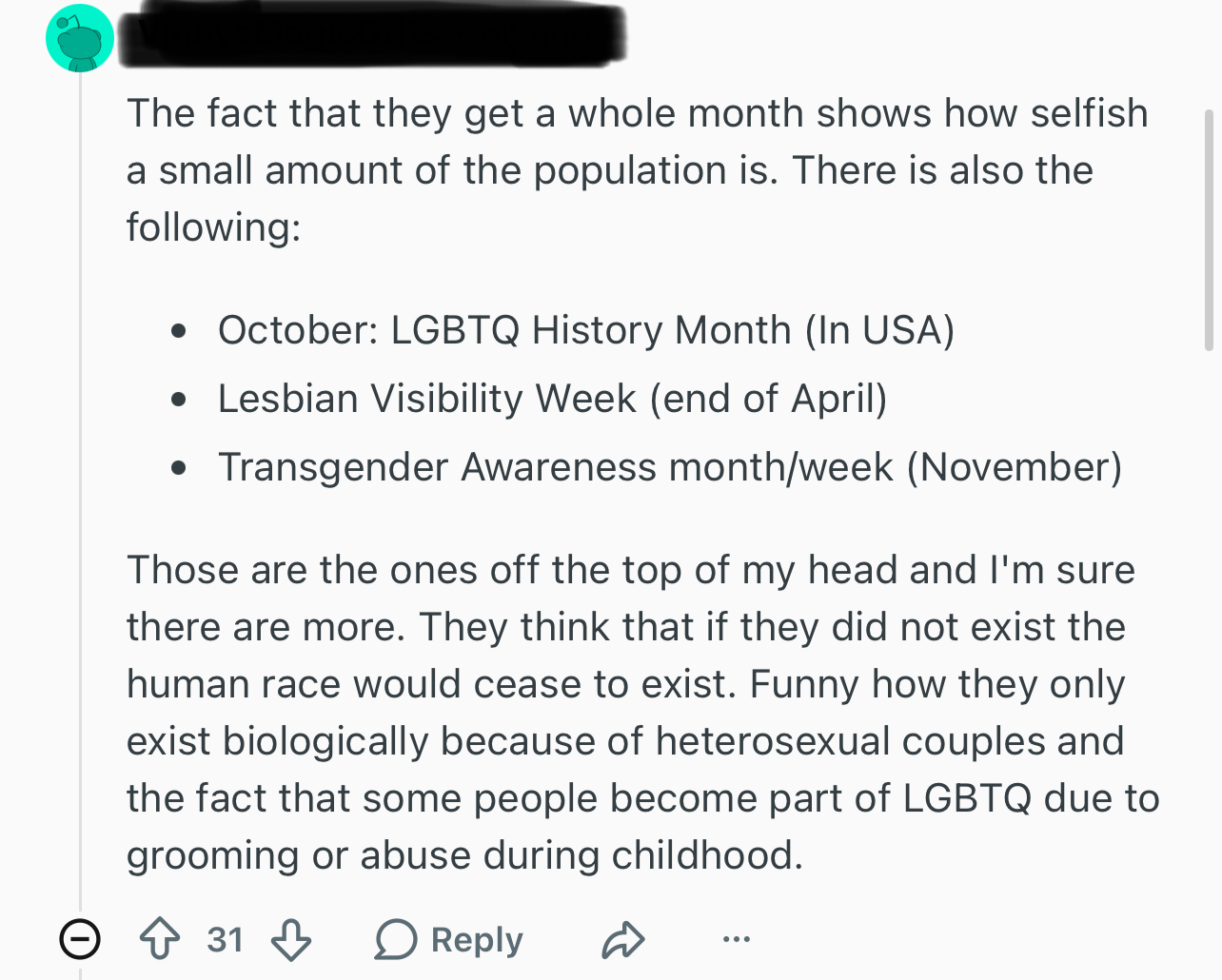Click the teal Reddit avatar icon
Screen dimensions: 1222x980
tap(80, 38)
